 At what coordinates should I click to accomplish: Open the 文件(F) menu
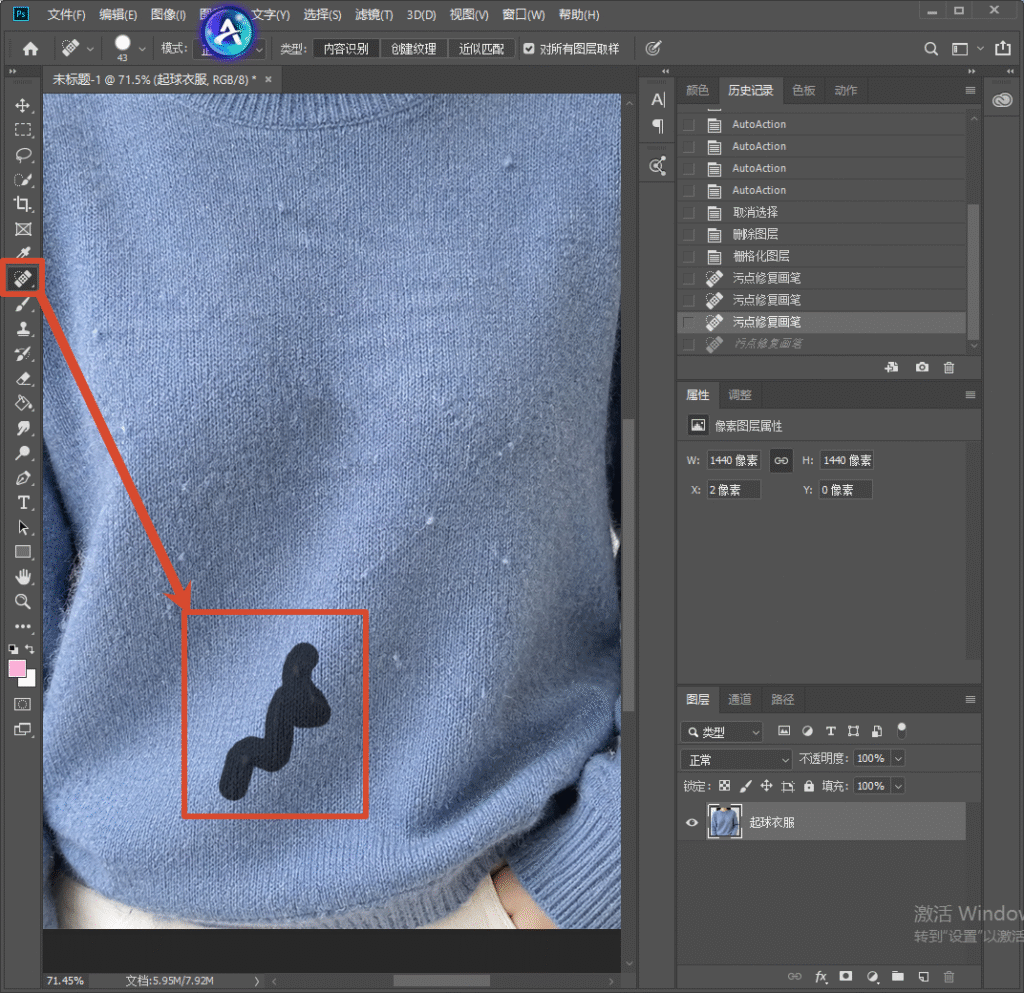pyautogui.click(x=66, y=14)
